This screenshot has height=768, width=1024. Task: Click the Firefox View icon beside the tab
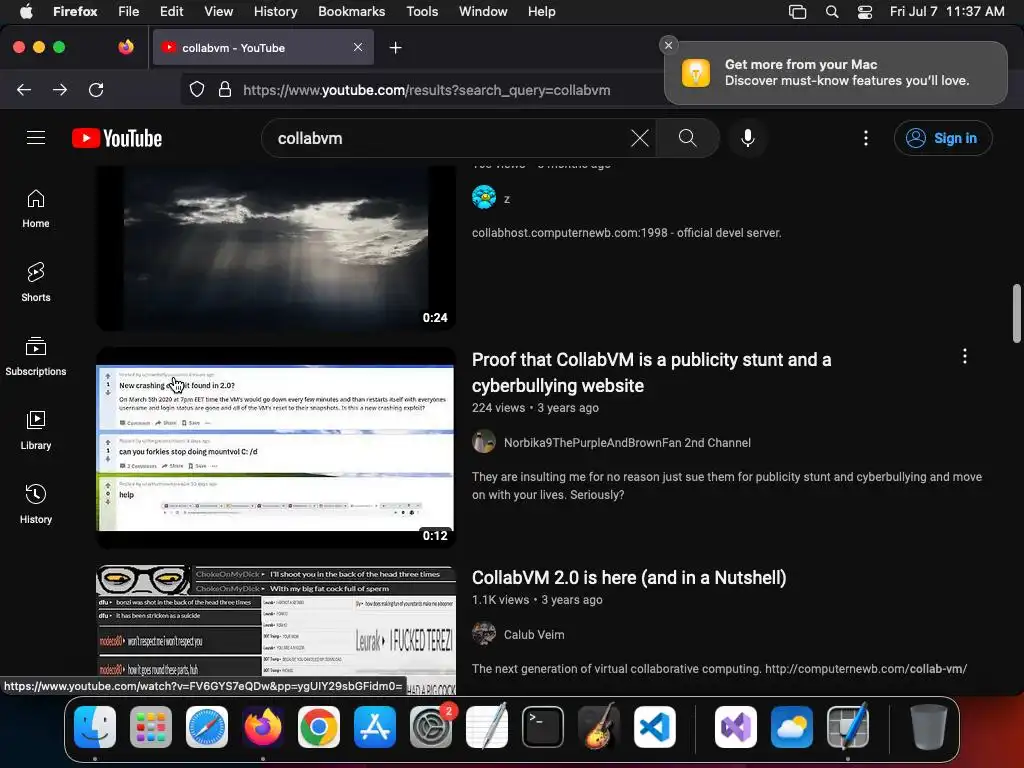[126, 47]
